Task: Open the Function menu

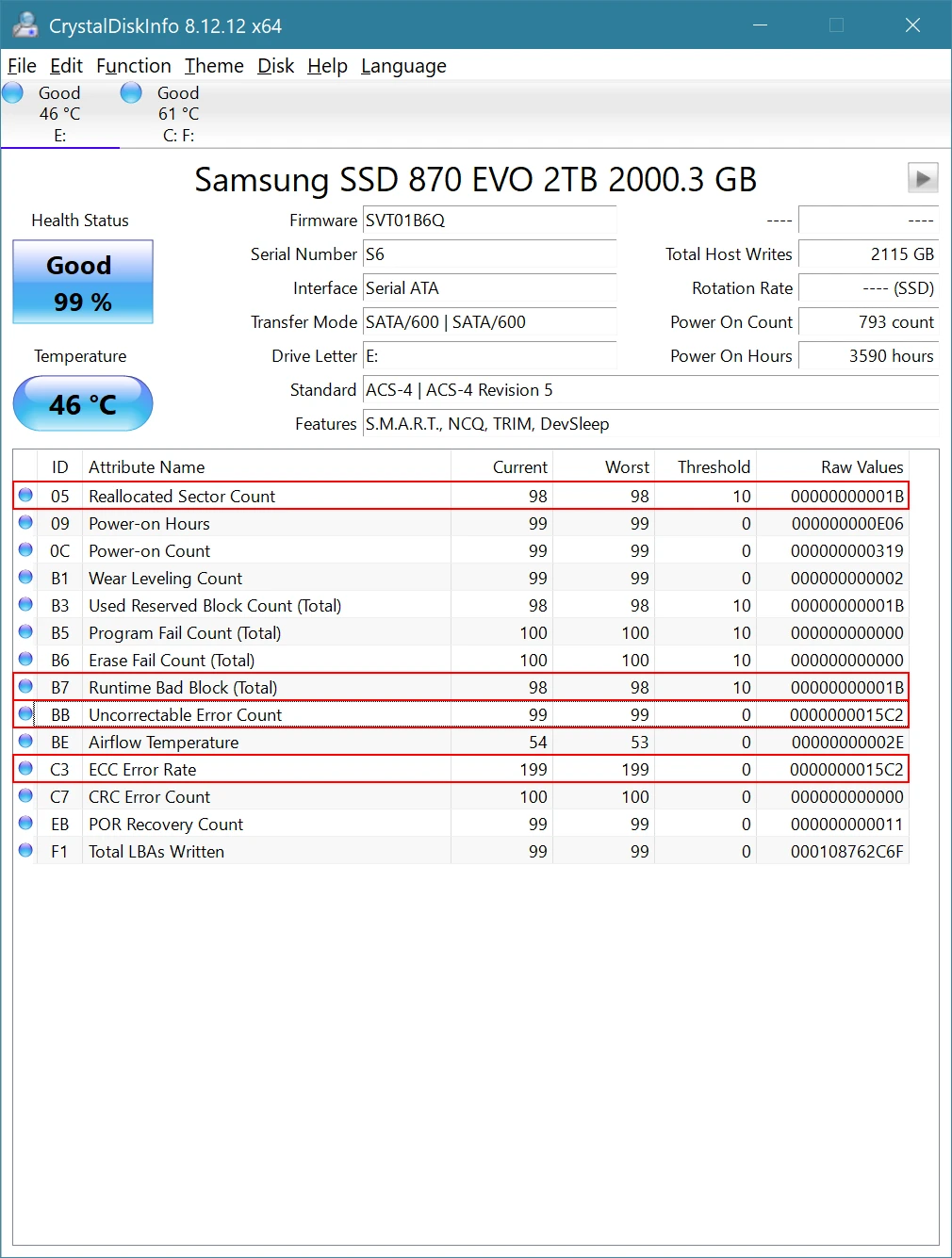Action: tap(133, 66)
